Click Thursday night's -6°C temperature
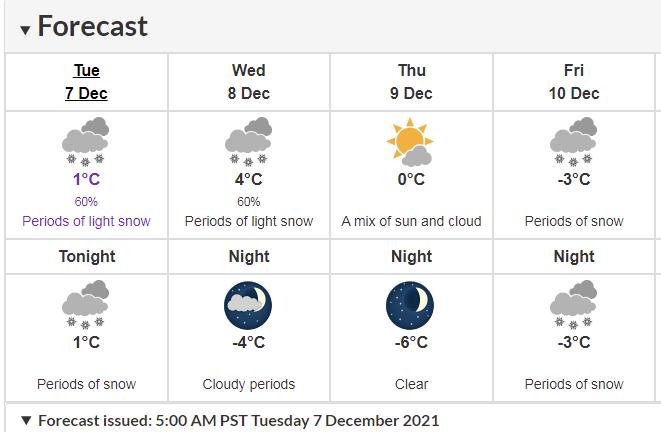The height and width of the screenshot is (432, 661). pyautogui.click(x=411, y=342)
